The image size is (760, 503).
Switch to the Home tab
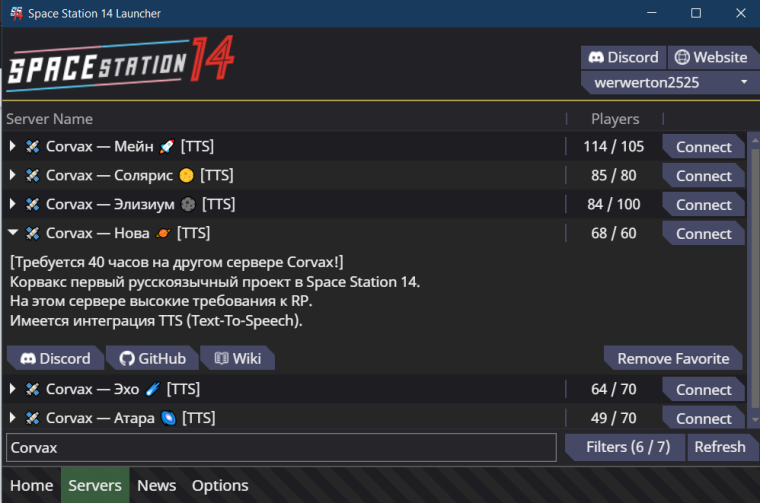(32, 486)
